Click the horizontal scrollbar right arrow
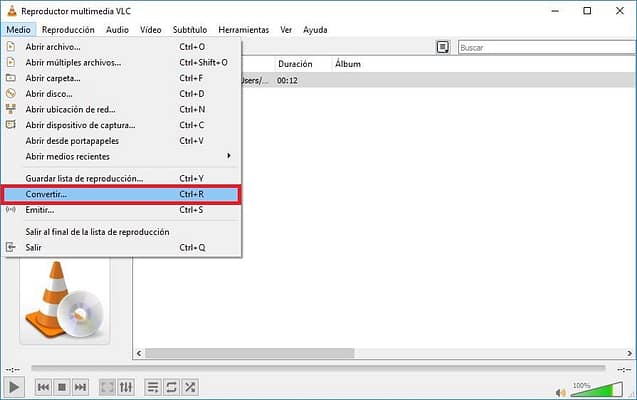 (x=629, y=353)
